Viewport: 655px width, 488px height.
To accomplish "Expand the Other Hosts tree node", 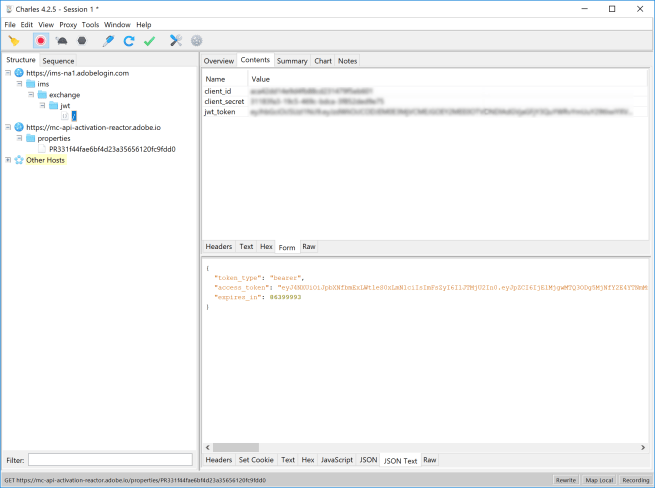I will click(9, 160).
